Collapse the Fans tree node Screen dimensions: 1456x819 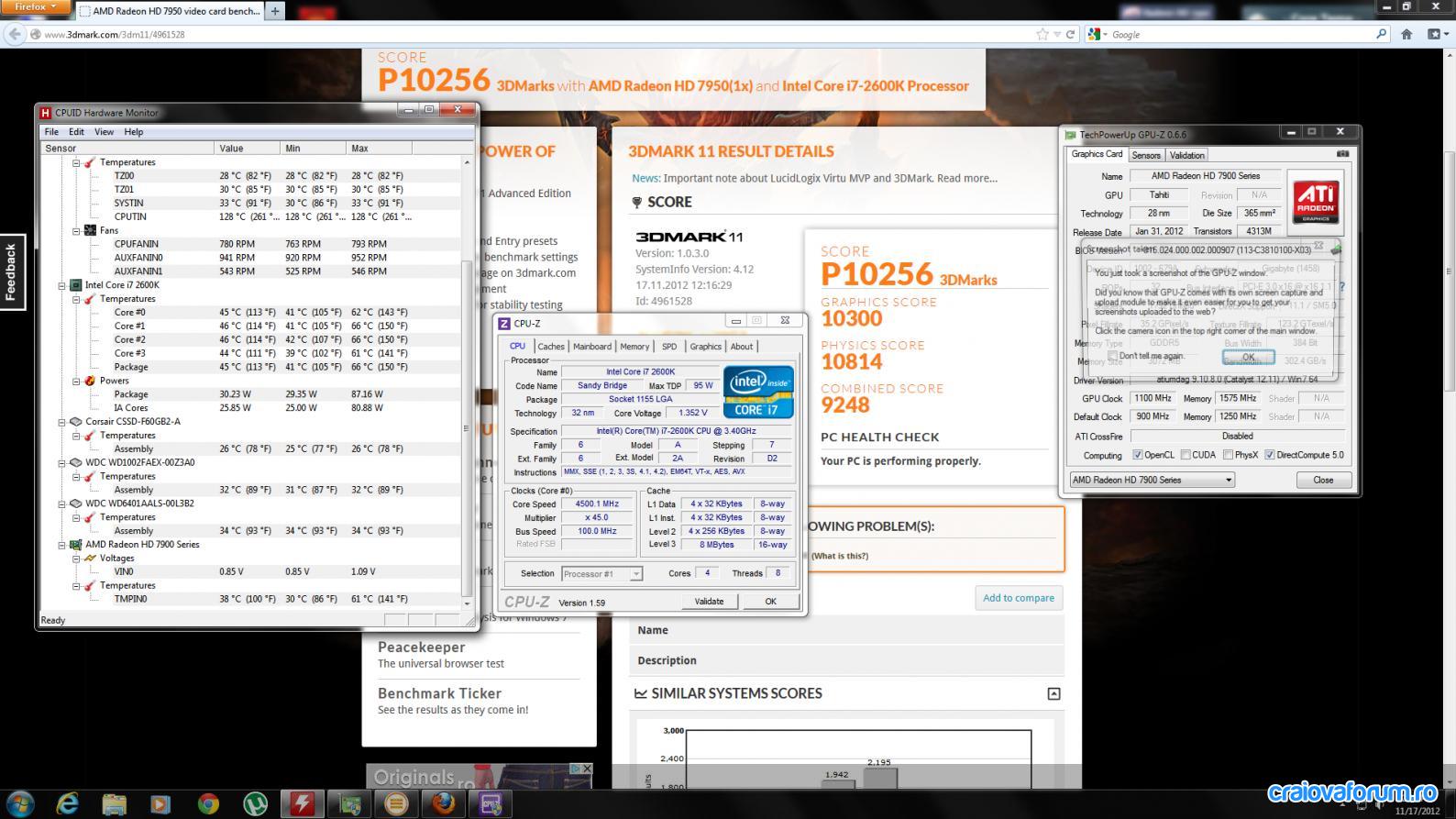coord(77,230)
